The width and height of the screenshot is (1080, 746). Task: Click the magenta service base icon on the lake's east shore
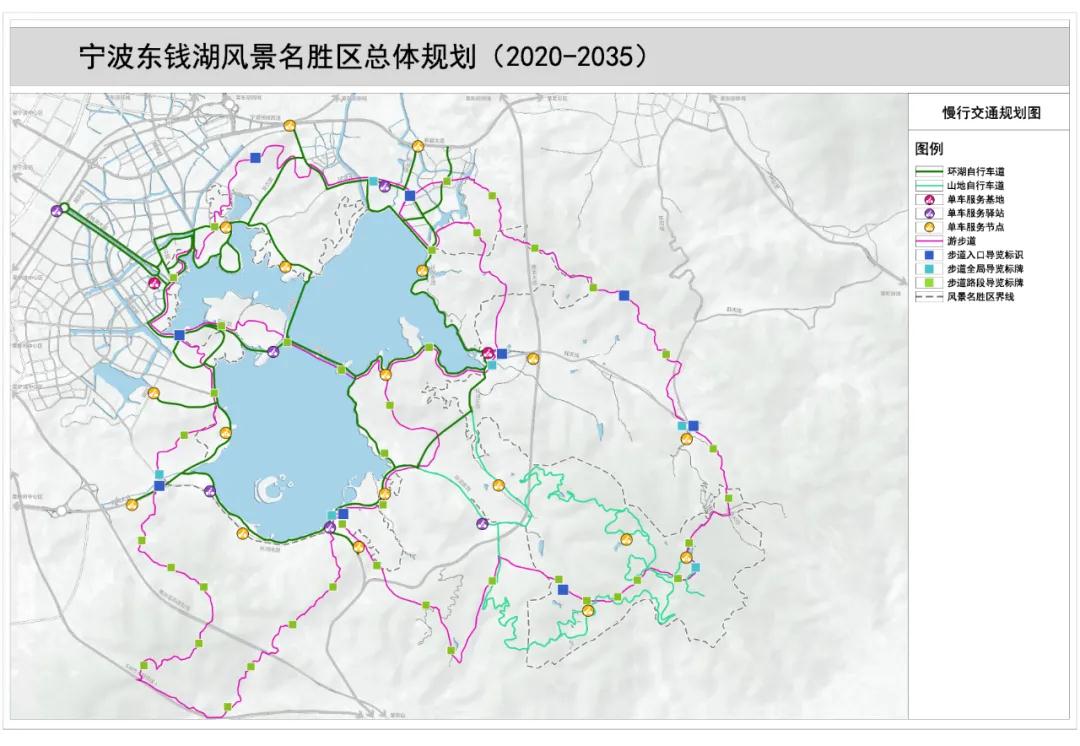(x=488, y=353)
